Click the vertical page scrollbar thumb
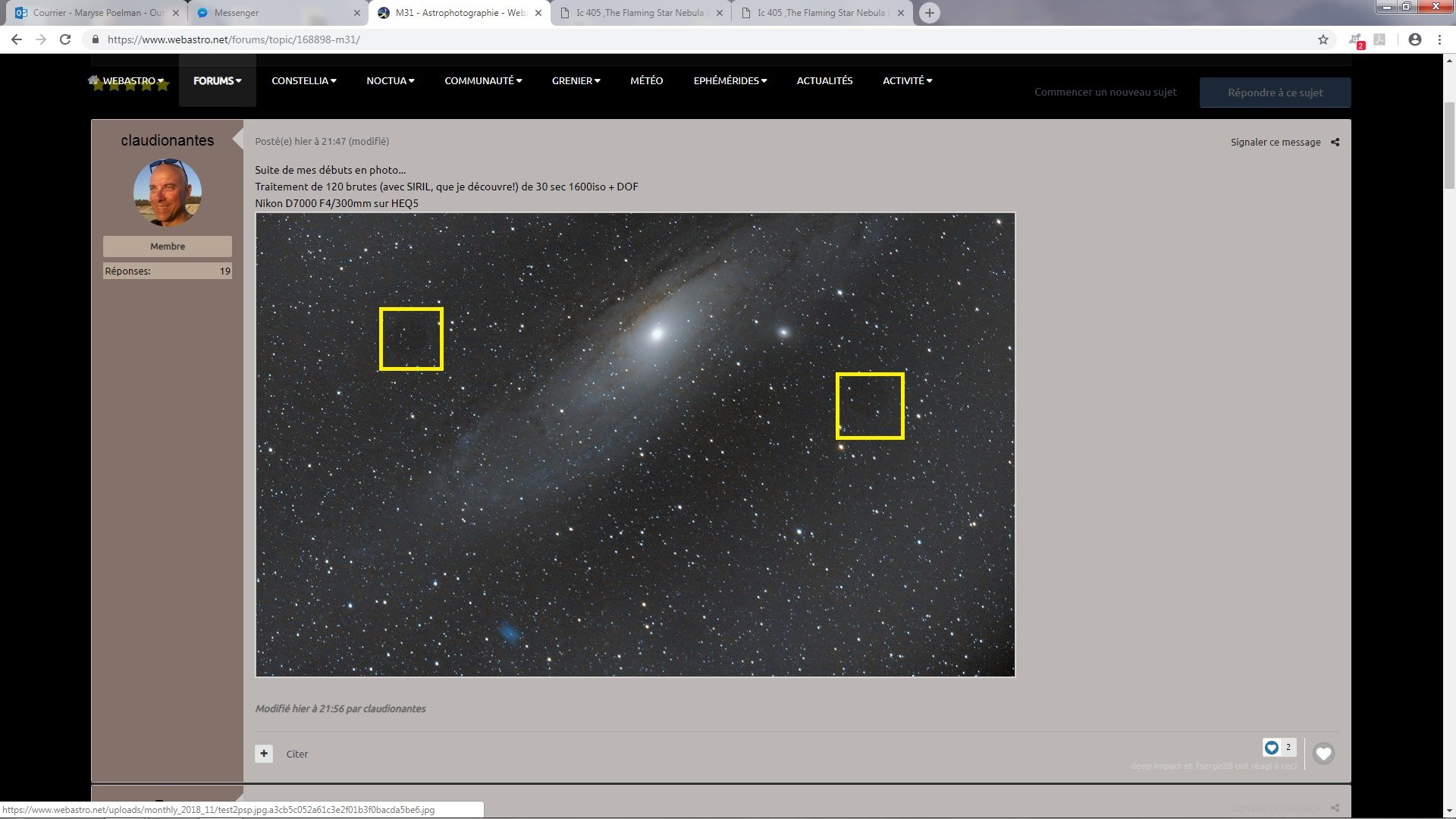Viewport: 1456px width, 819px height. tap(1449, 144)
